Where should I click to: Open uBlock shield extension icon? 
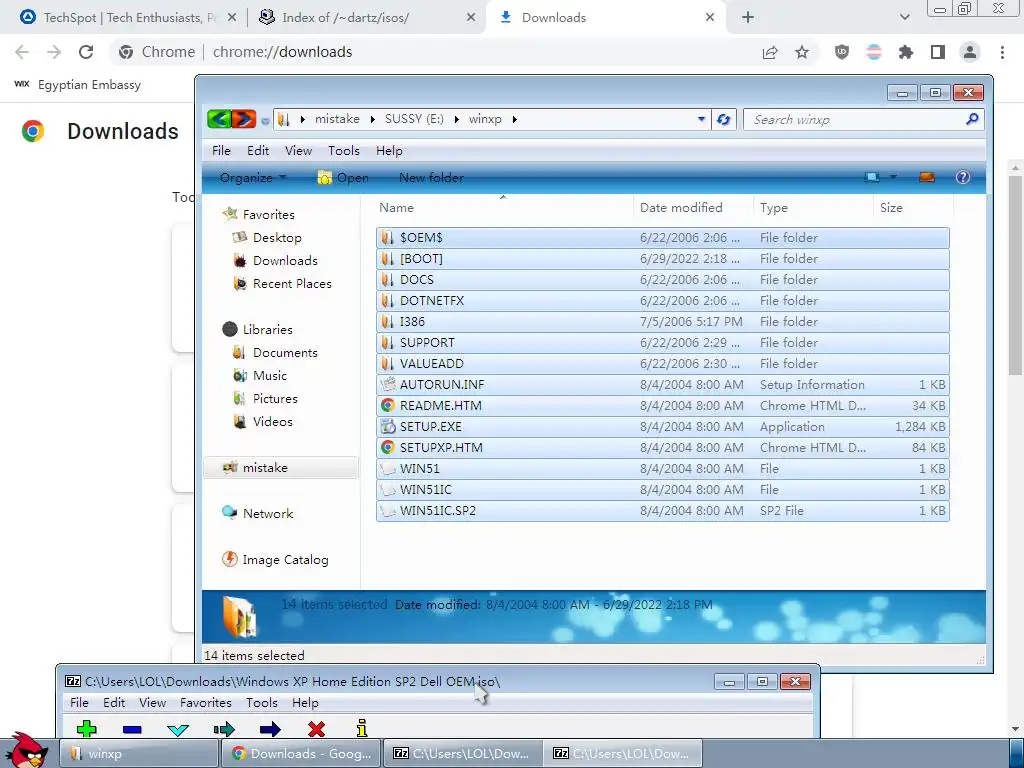(842, 52)
